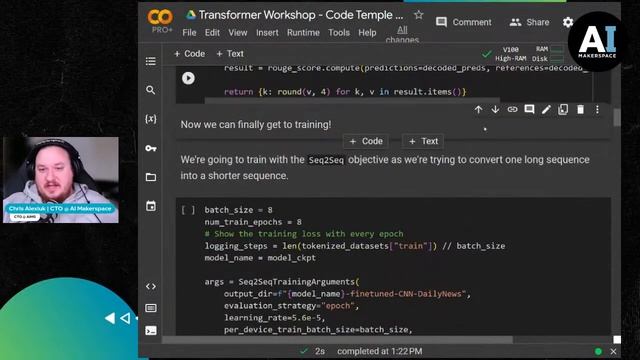Open the files folder panel
Image resolution: width=640 pixels, height=360 pixels.
coord(151,177)
